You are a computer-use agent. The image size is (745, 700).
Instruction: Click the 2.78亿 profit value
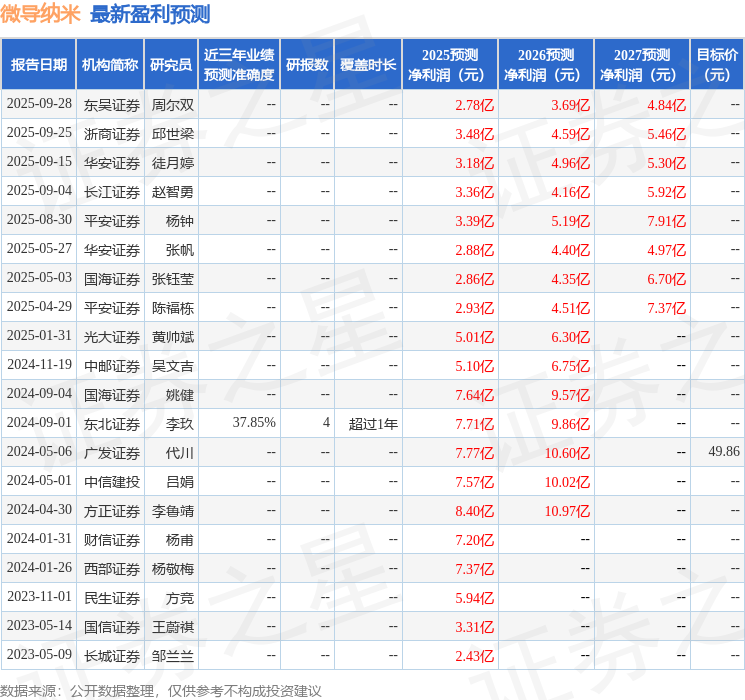click(475, 105)
